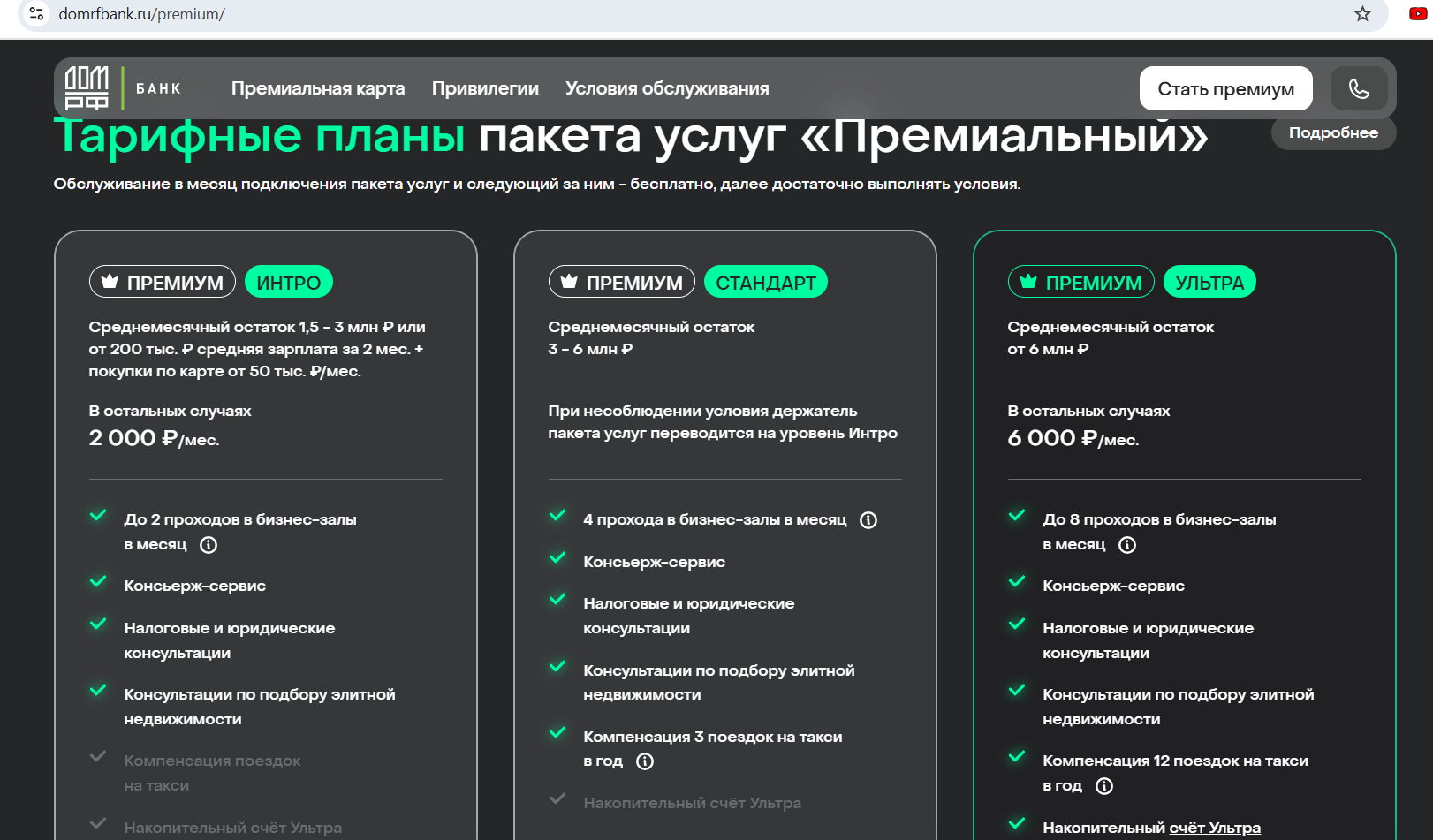The image size is (1433, 840).
Task: Select the УЛЬТРА plan badge
Action: point(1209,283)
